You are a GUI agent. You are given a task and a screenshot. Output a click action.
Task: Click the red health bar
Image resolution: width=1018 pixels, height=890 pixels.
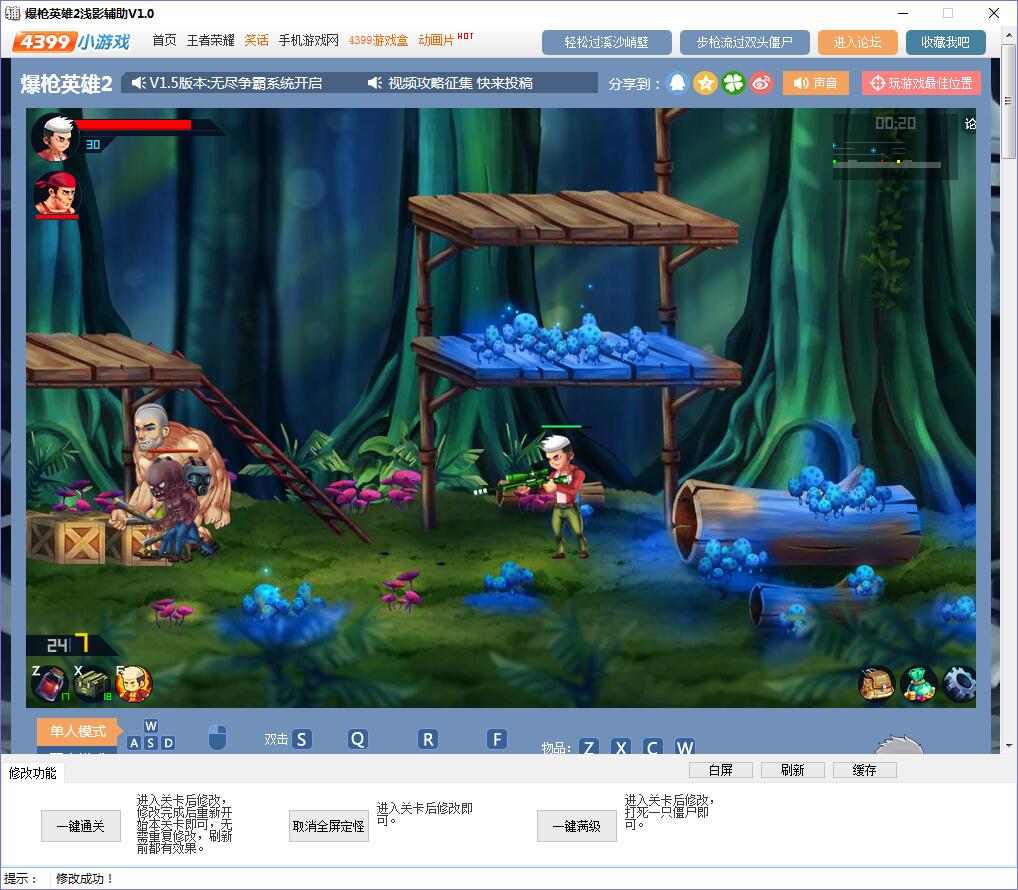pos(133,125)
